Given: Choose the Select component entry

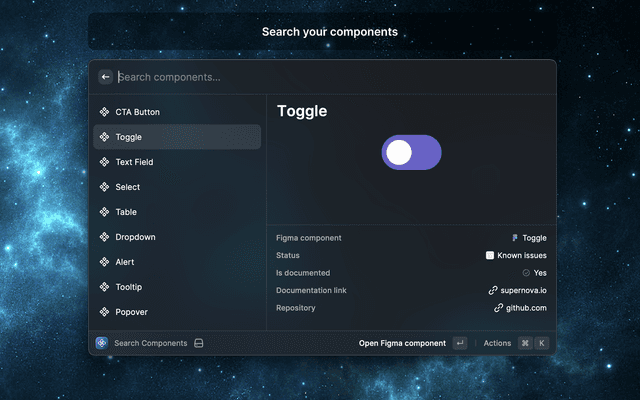Looking at the screenshot, I should 177,187.
